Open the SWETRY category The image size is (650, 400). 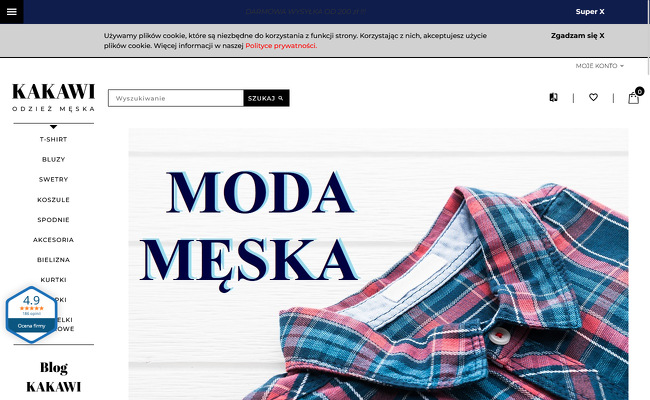[53, 179]
